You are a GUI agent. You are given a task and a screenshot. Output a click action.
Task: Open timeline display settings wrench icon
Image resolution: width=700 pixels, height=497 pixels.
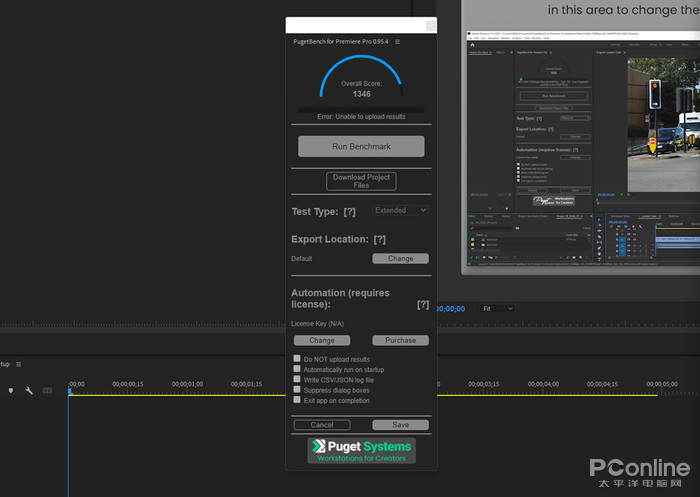(29, 391)
